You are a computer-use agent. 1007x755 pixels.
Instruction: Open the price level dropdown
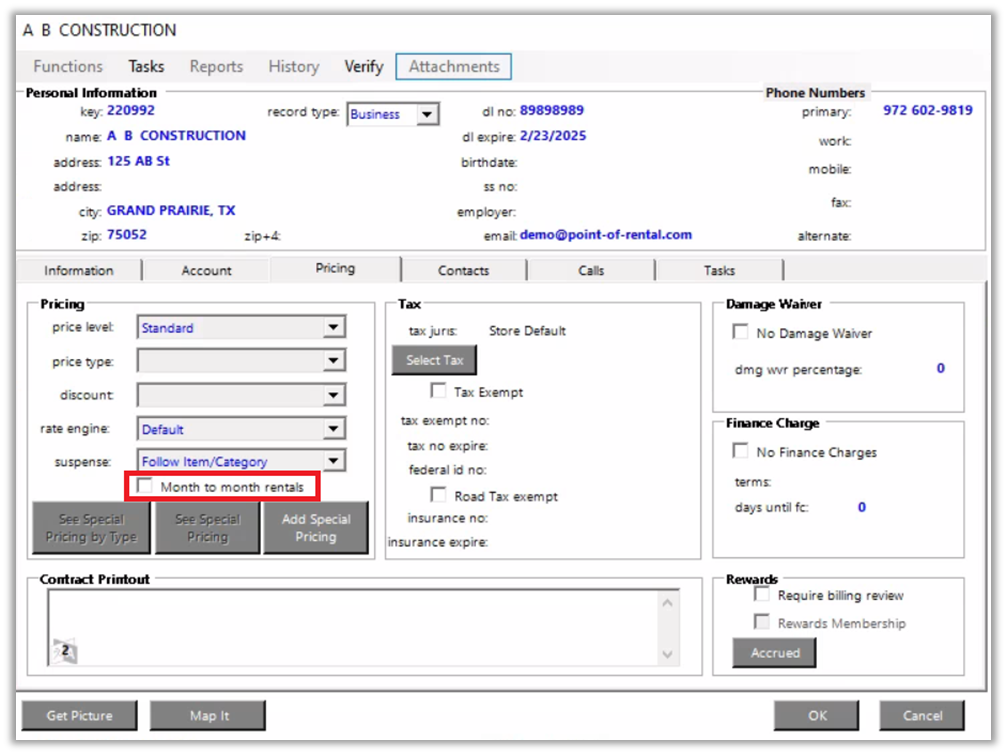tap(334, 328)
